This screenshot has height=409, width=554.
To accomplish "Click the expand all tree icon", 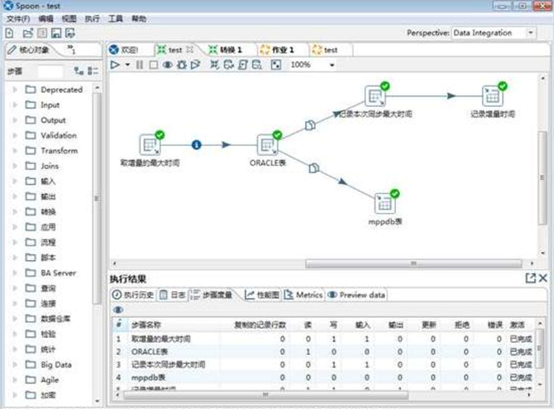I will point(79,71).
